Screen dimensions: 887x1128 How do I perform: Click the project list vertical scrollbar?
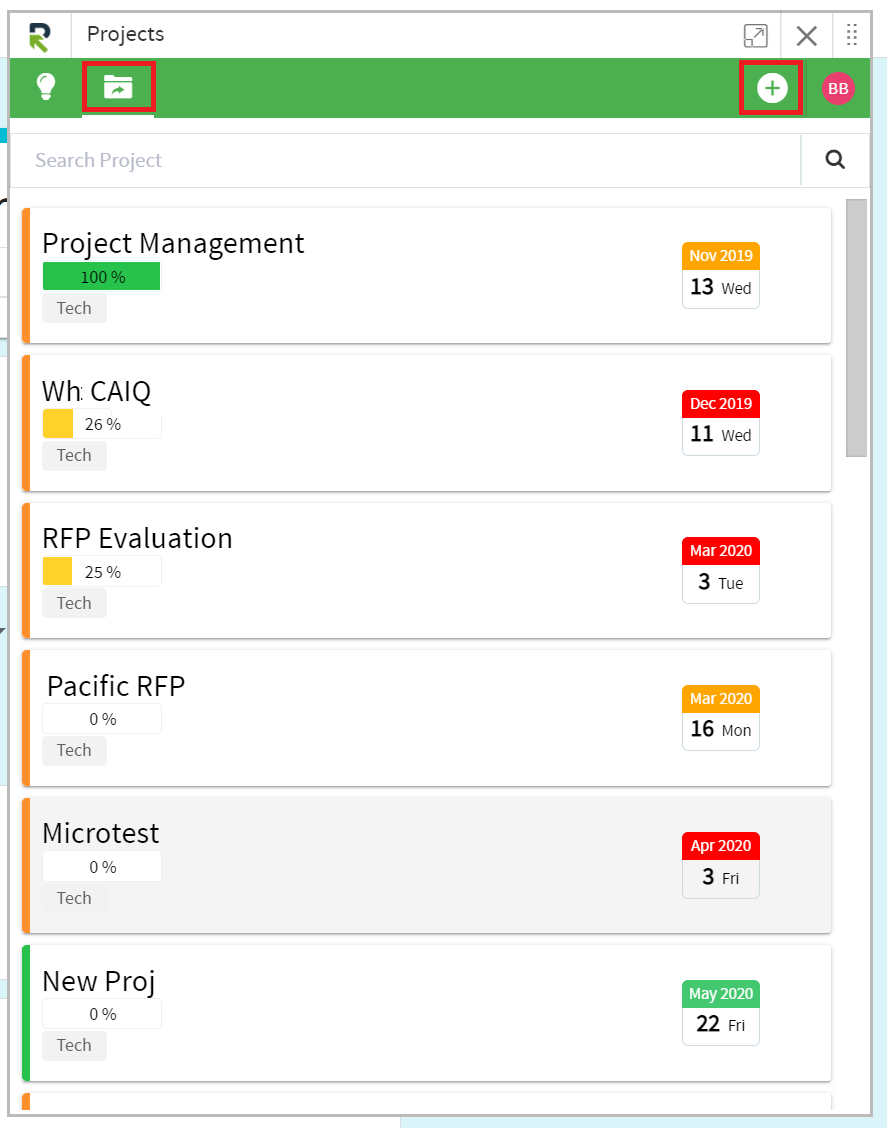tap(856, 328)
